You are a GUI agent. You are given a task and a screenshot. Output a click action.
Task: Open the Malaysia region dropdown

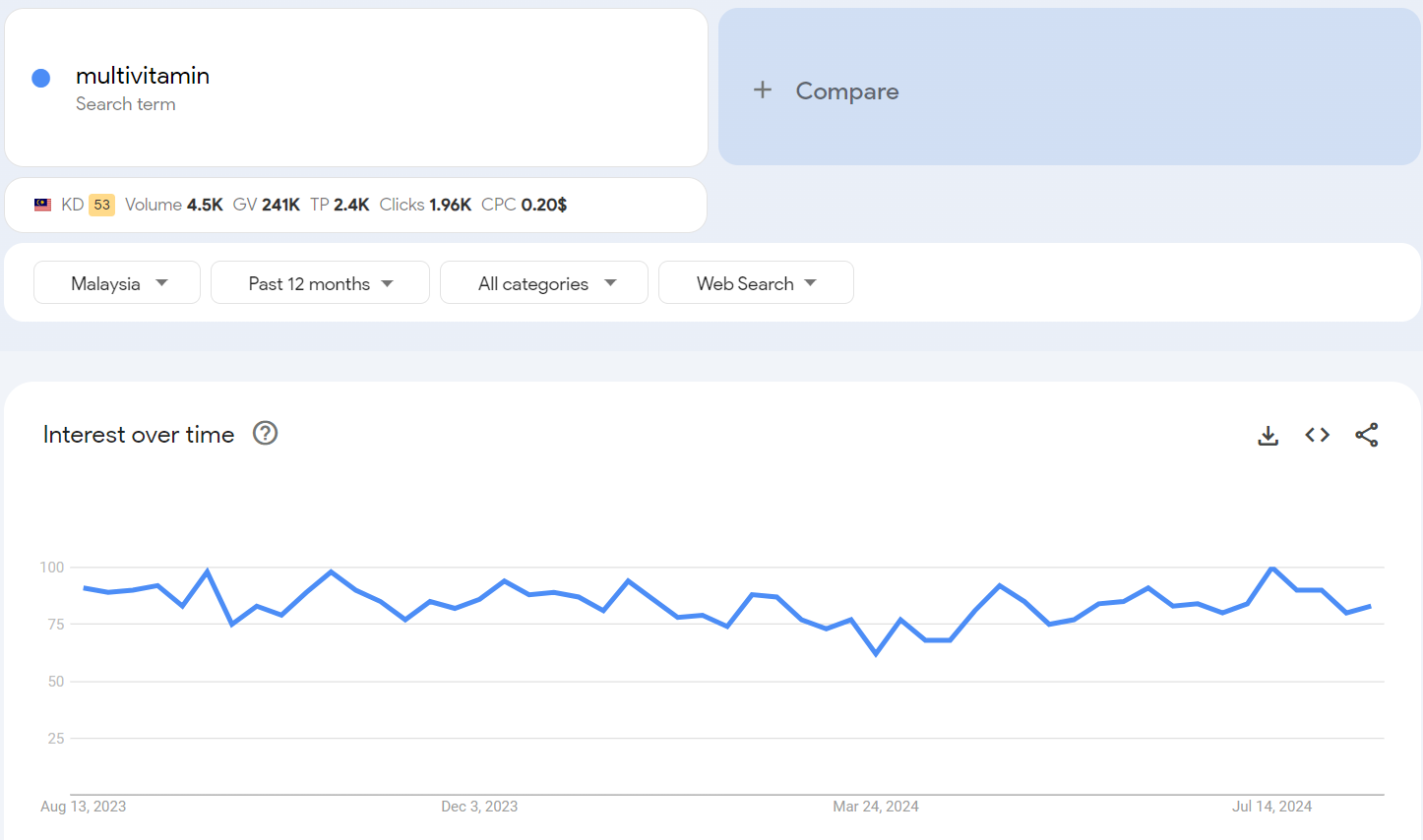(x=117, y=283)
